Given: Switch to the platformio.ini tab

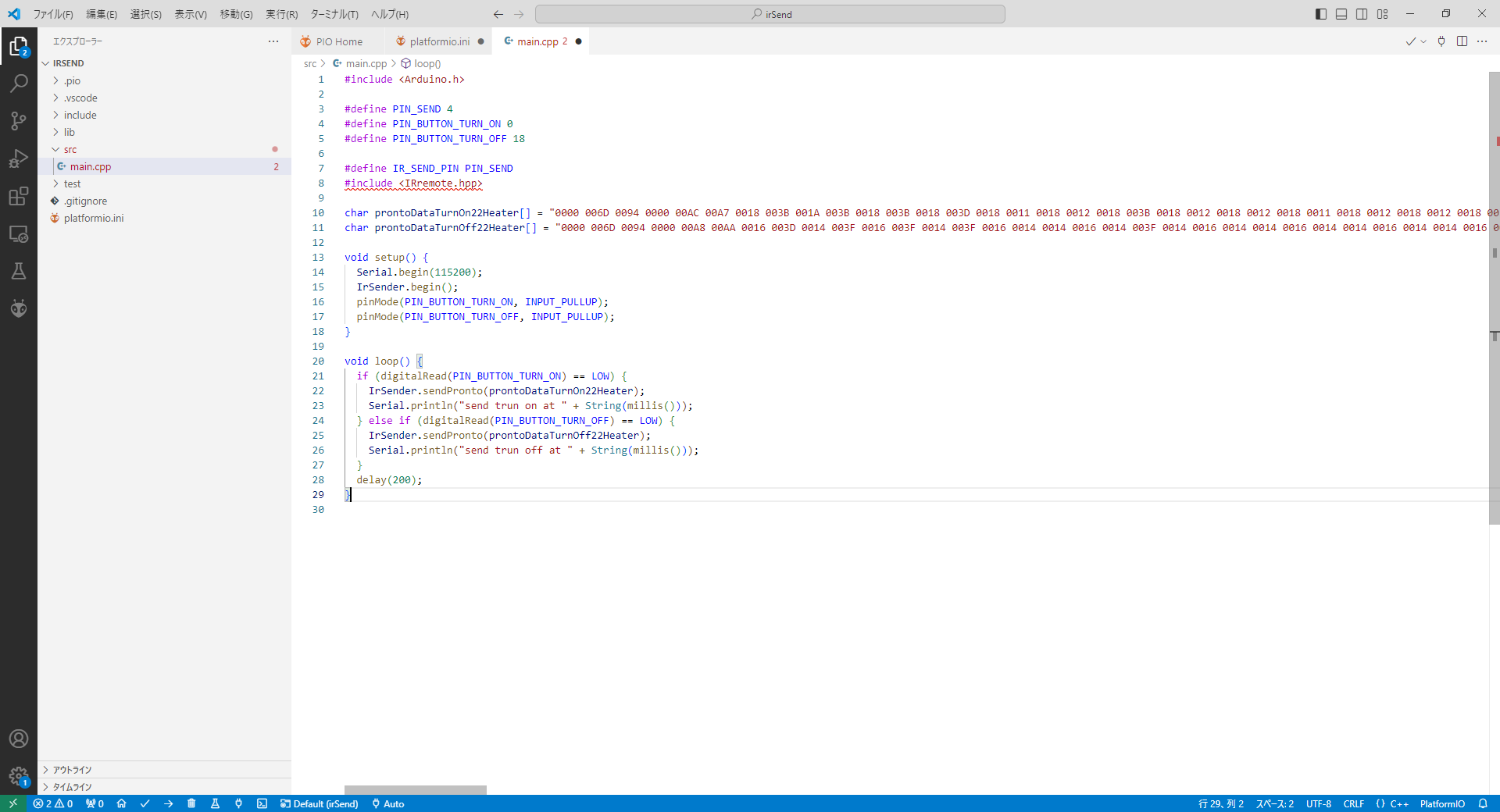Looking at the screenshot, I should [439, 41].
